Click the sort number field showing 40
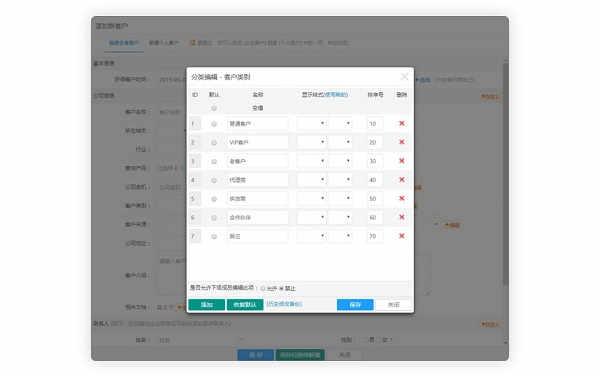600x377 pixels. coord(374,180)
